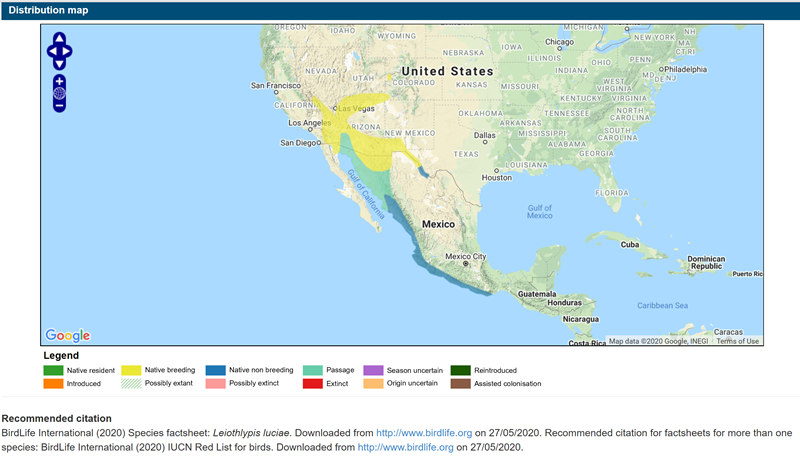Pan the map up with arrow control
The height and width of the screenshot is (456, 800).
pos(59,39)
